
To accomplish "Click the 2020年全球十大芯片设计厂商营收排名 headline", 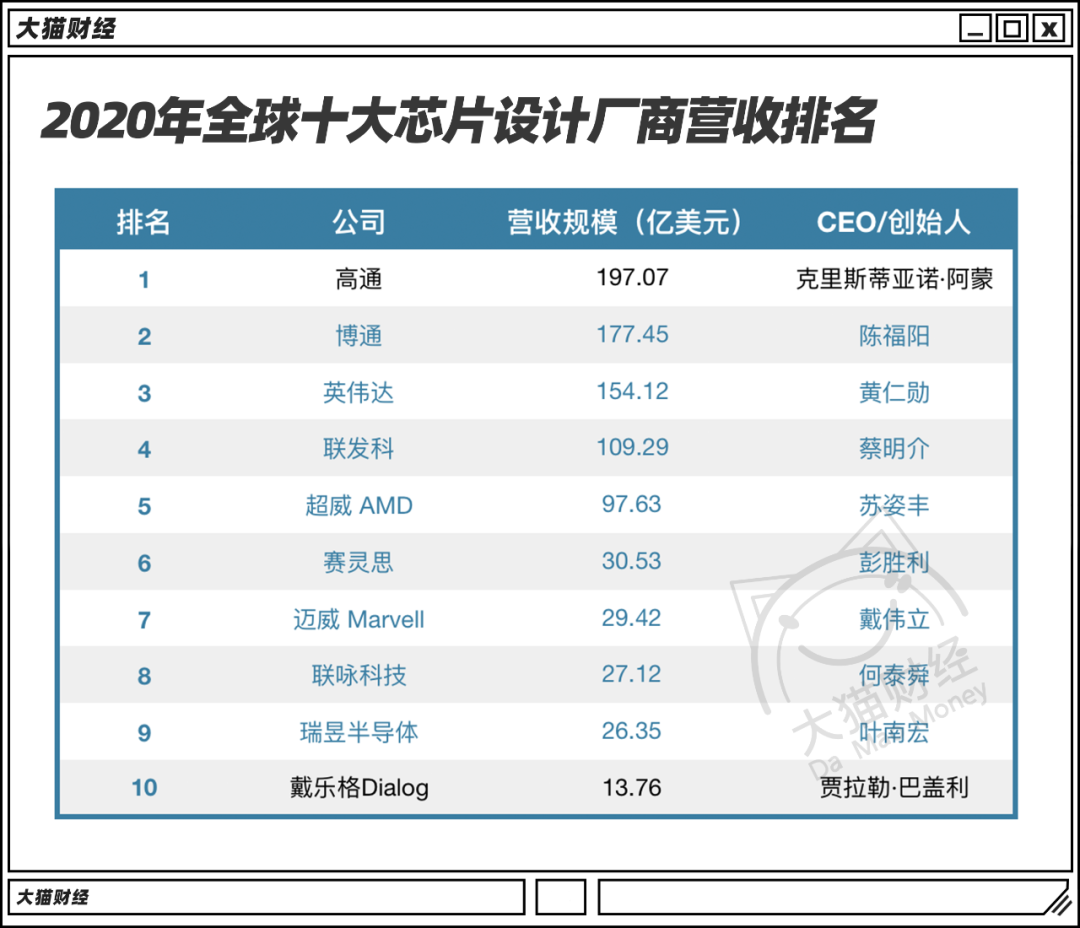I will [x=458, y=121].
